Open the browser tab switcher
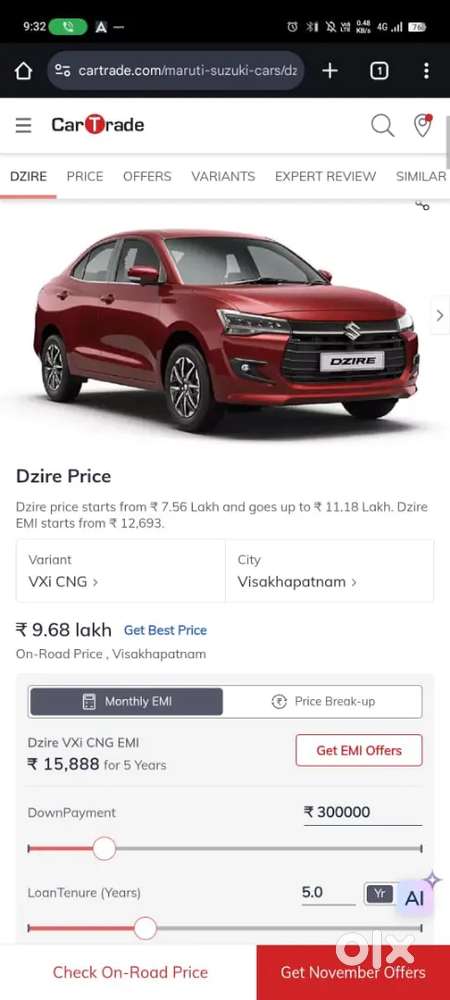This screenshot has height=1000, width=450. point(379,71)
